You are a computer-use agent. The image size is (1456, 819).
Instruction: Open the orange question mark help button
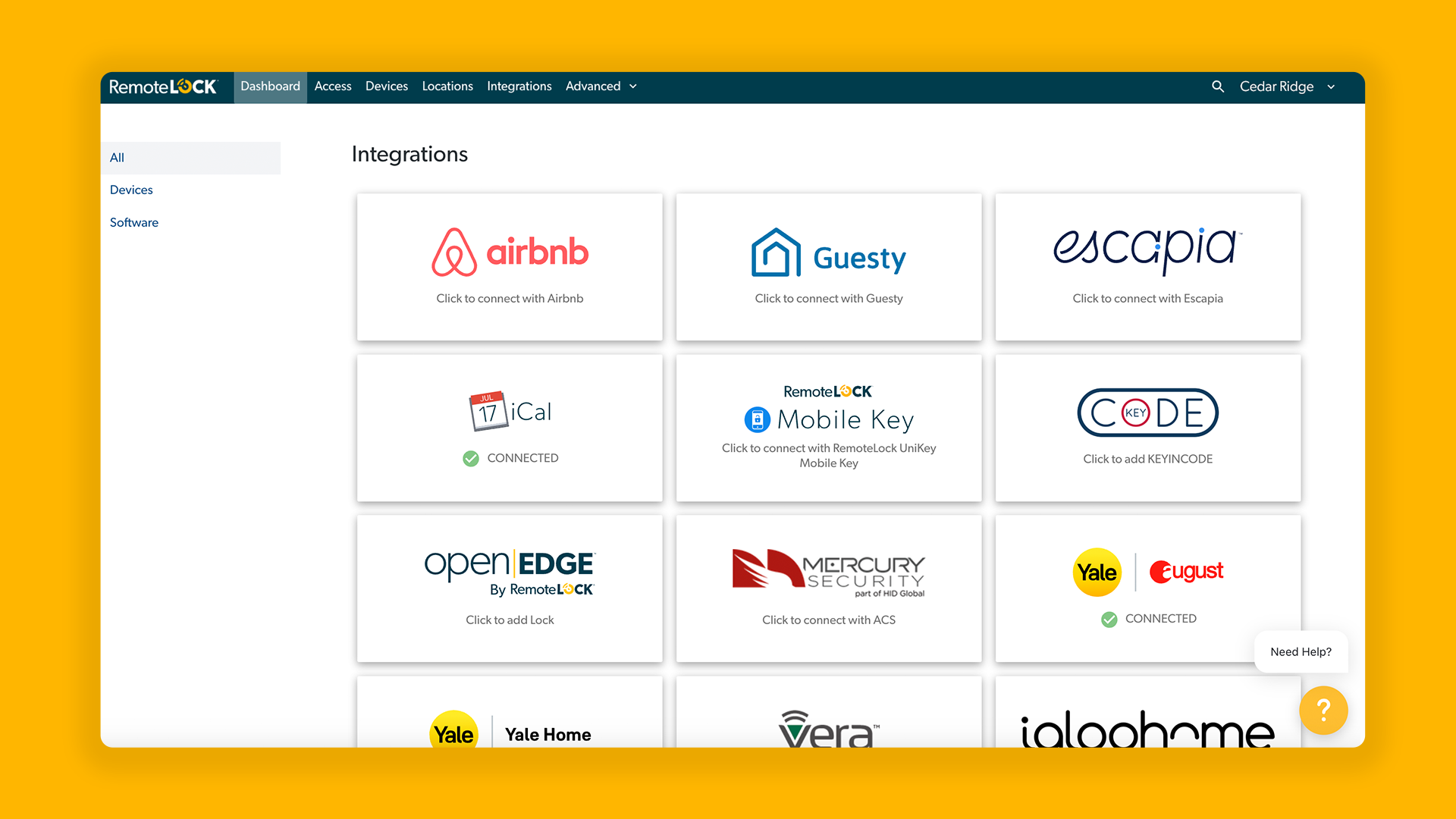point(1323,711)
